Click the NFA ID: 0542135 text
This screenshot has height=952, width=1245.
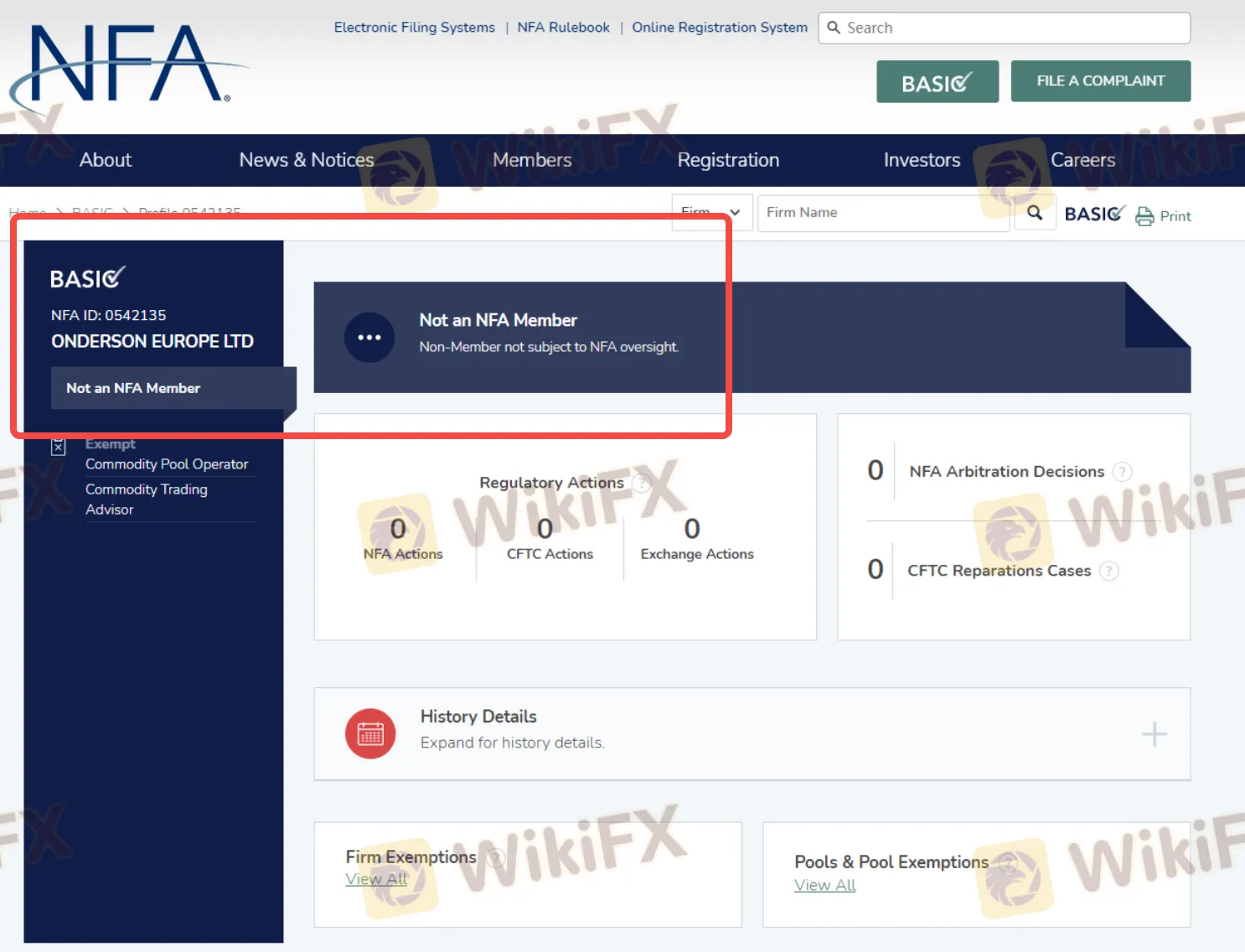click(x=109, y=315)
